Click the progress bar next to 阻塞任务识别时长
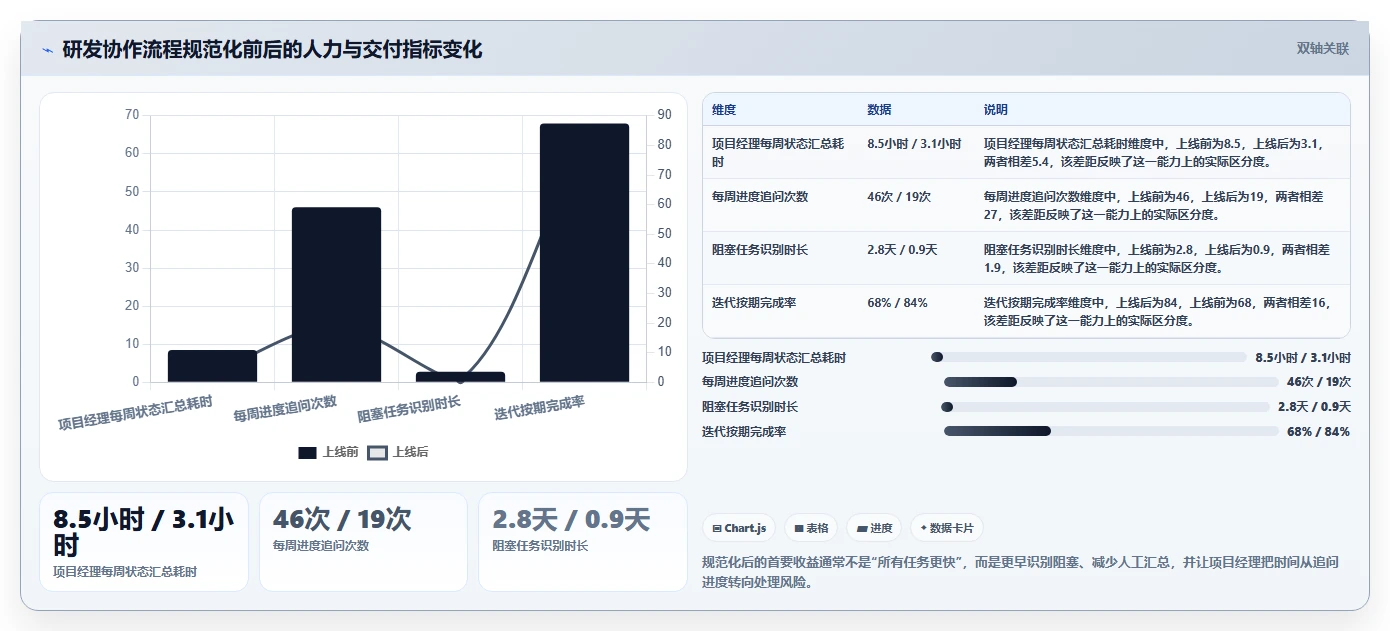The height and width of the screenshot is (631, 1390). 1105,407
